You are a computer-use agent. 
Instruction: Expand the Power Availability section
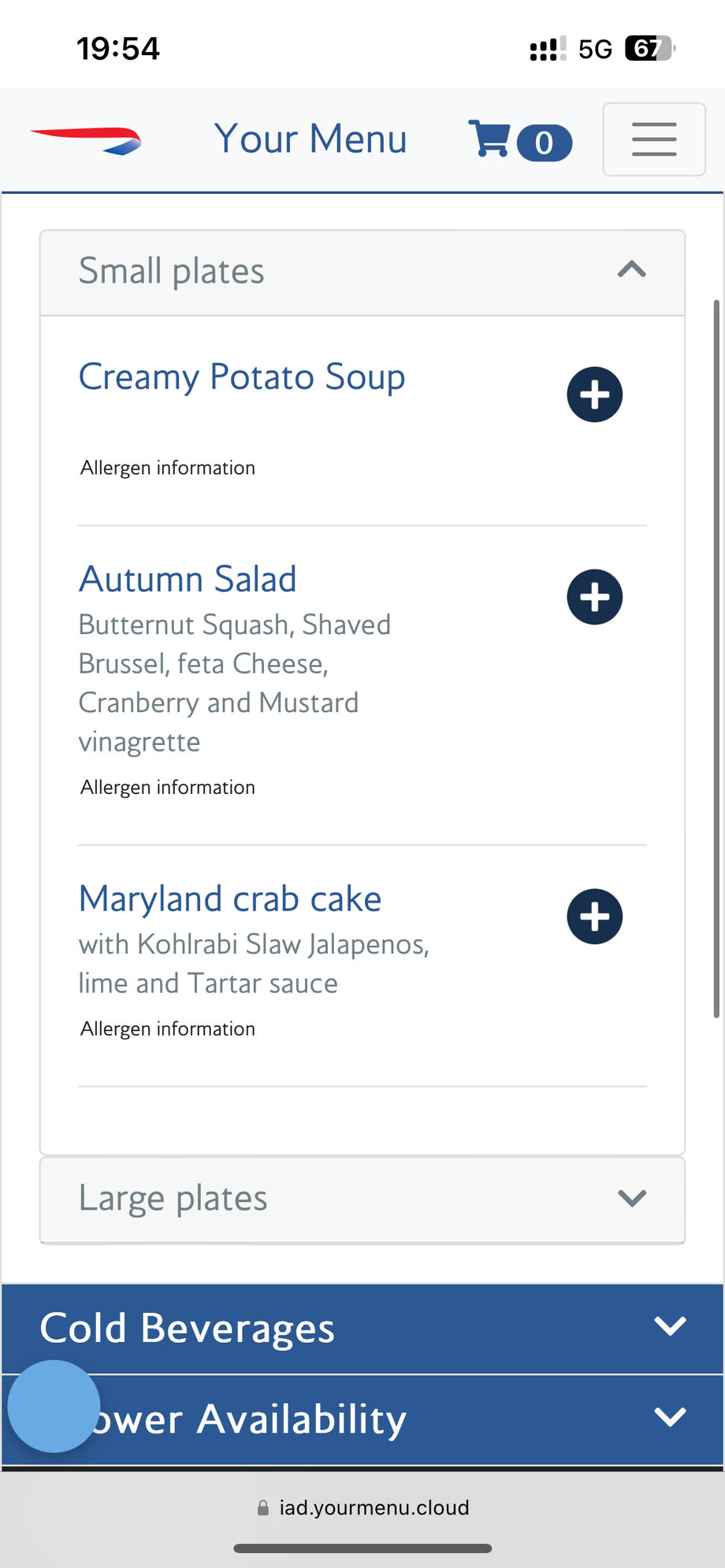[x=669, y=1418]
